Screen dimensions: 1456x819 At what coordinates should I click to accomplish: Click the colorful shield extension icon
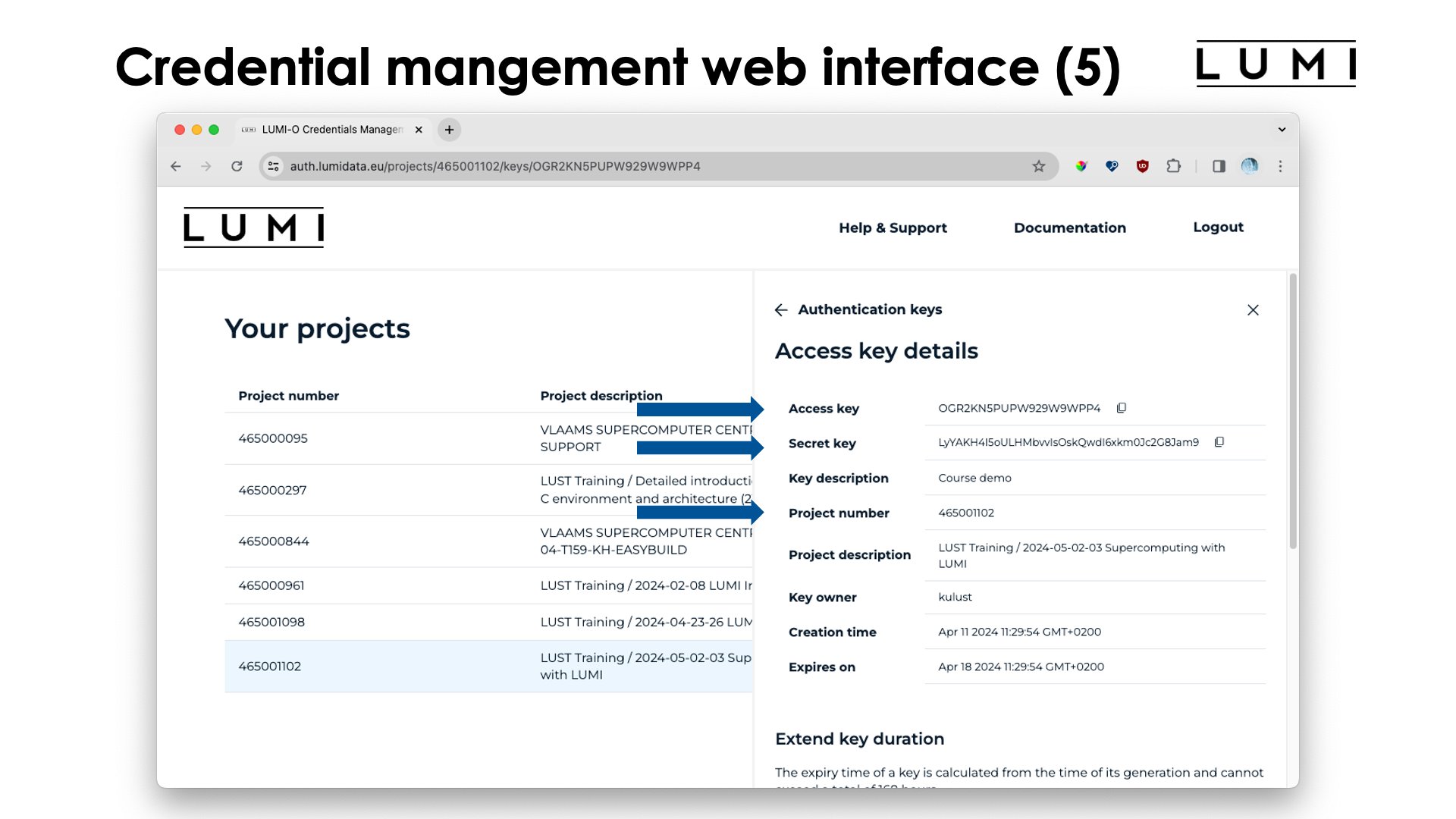1081,166
